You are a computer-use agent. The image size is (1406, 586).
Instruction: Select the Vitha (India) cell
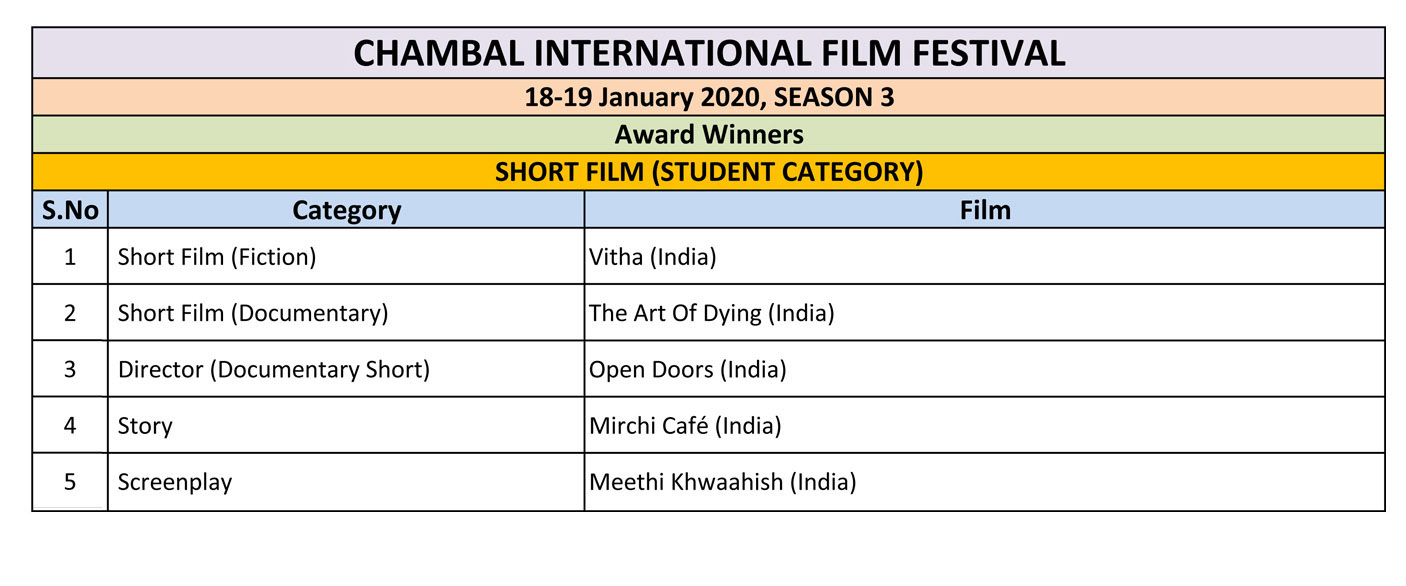(x=985, y=257)
